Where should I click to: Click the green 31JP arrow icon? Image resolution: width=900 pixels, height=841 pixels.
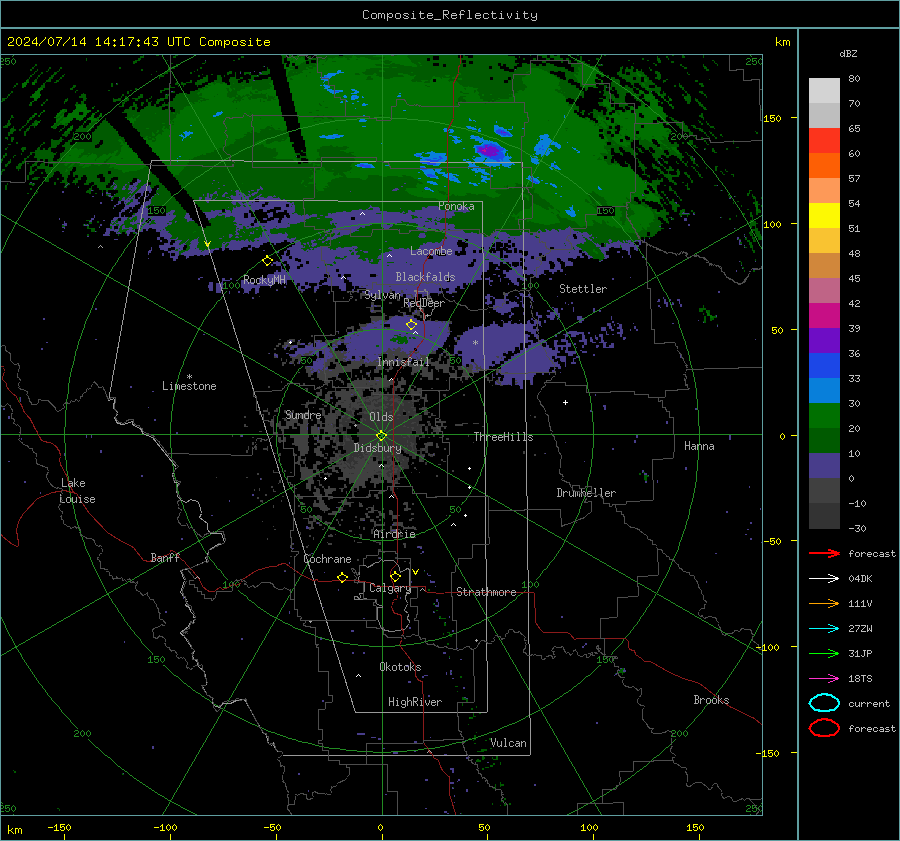[x=824, y=653]
